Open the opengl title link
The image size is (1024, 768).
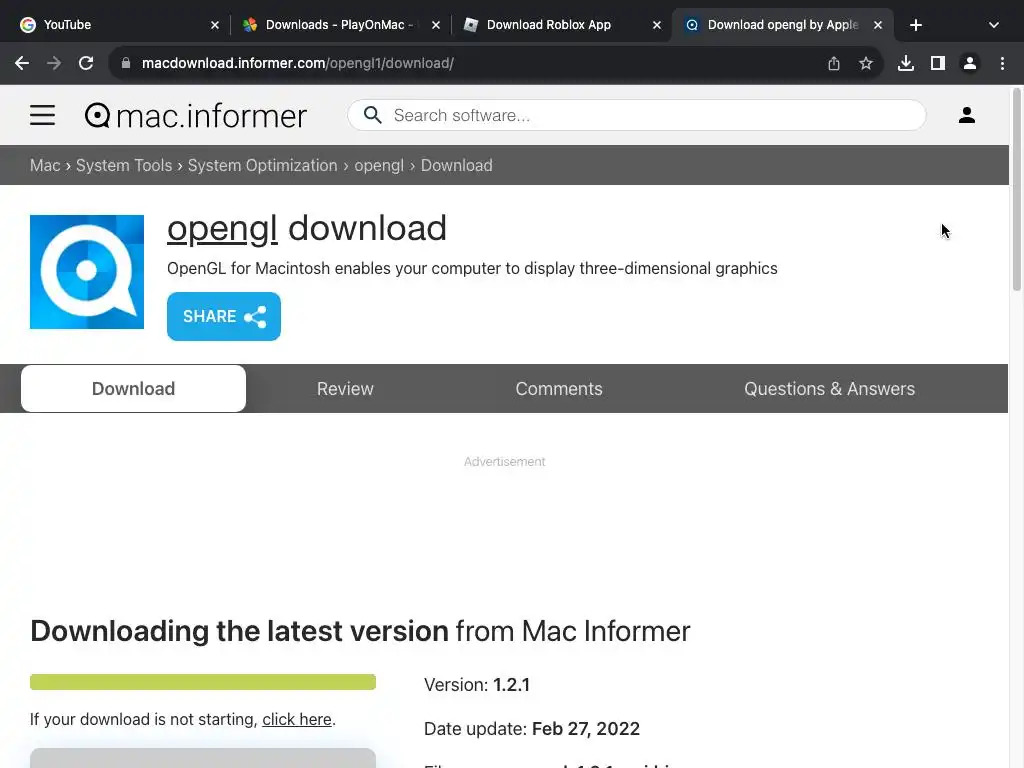[222, 229]
